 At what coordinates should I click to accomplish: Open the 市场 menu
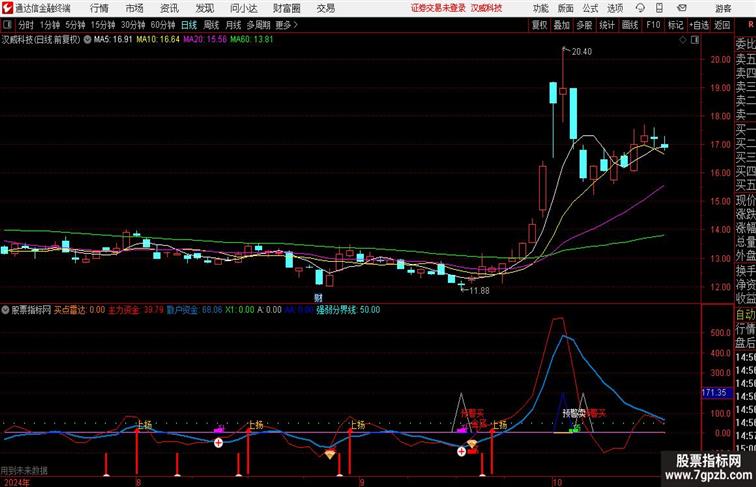[135, 8]
